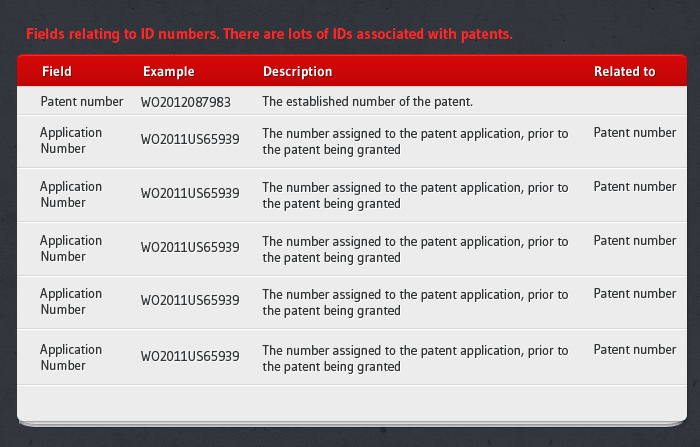Select the Description column header
Viewport: 700px width, 447px height.
click(297, 72)
